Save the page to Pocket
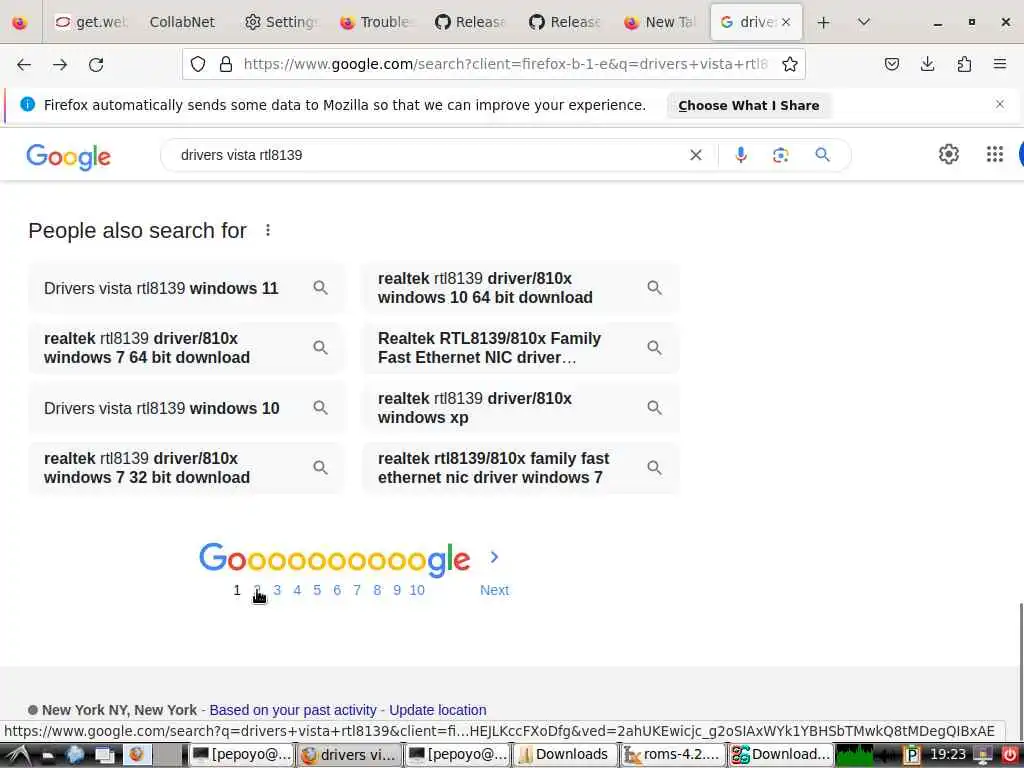Viewport: 1024px width, 768px height. point(891,64)
